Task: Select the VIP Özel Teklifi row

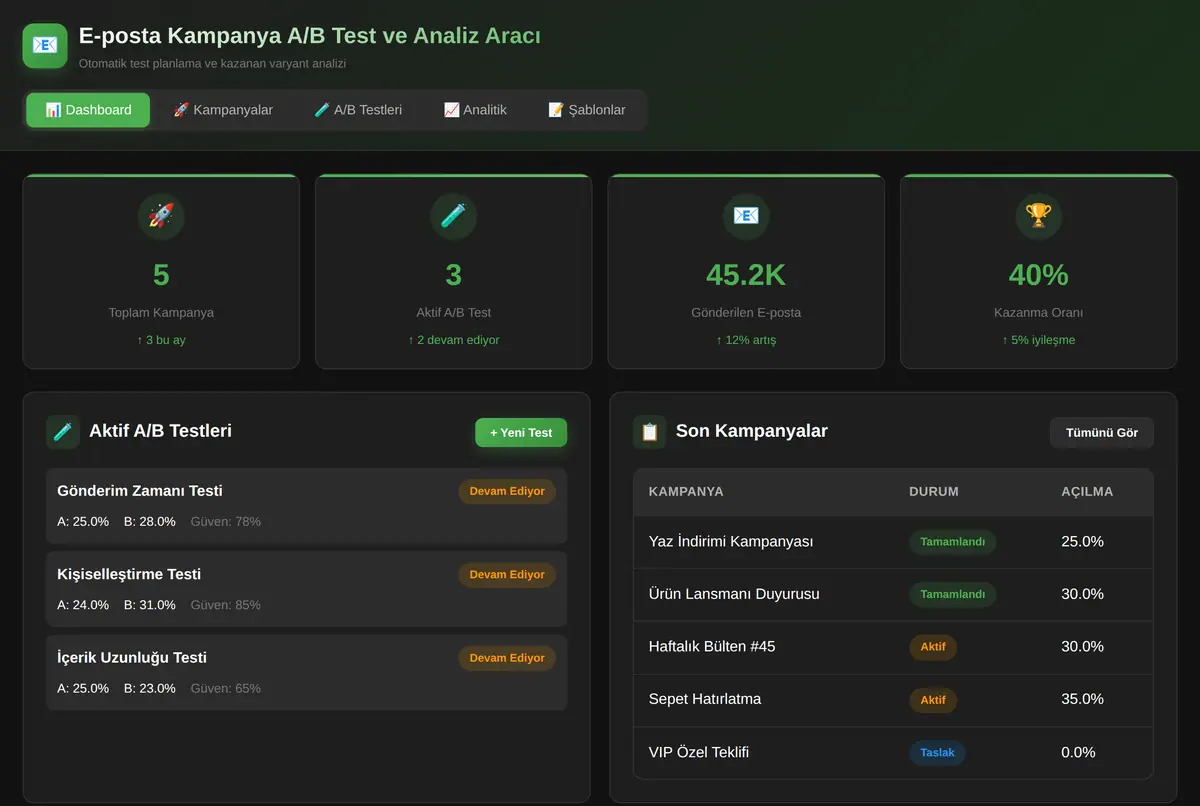Action: tap(893, 752)
